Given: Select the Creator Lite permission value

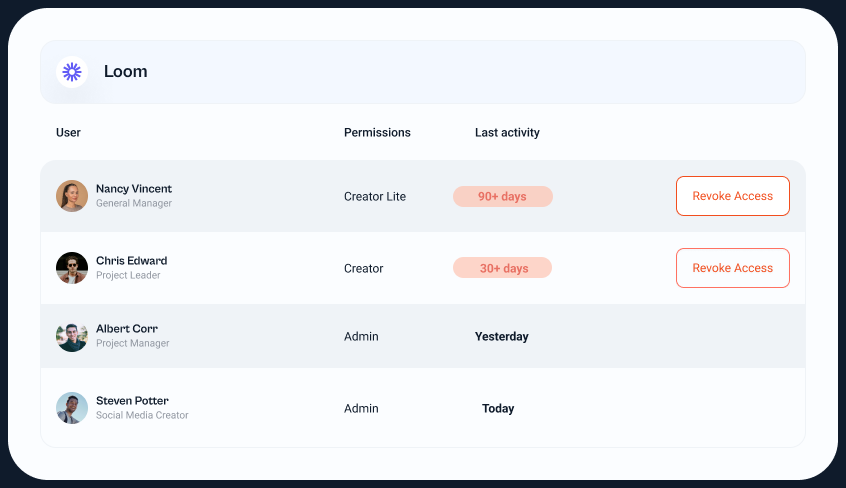Looking at the screenshot, I should point(375,197).
